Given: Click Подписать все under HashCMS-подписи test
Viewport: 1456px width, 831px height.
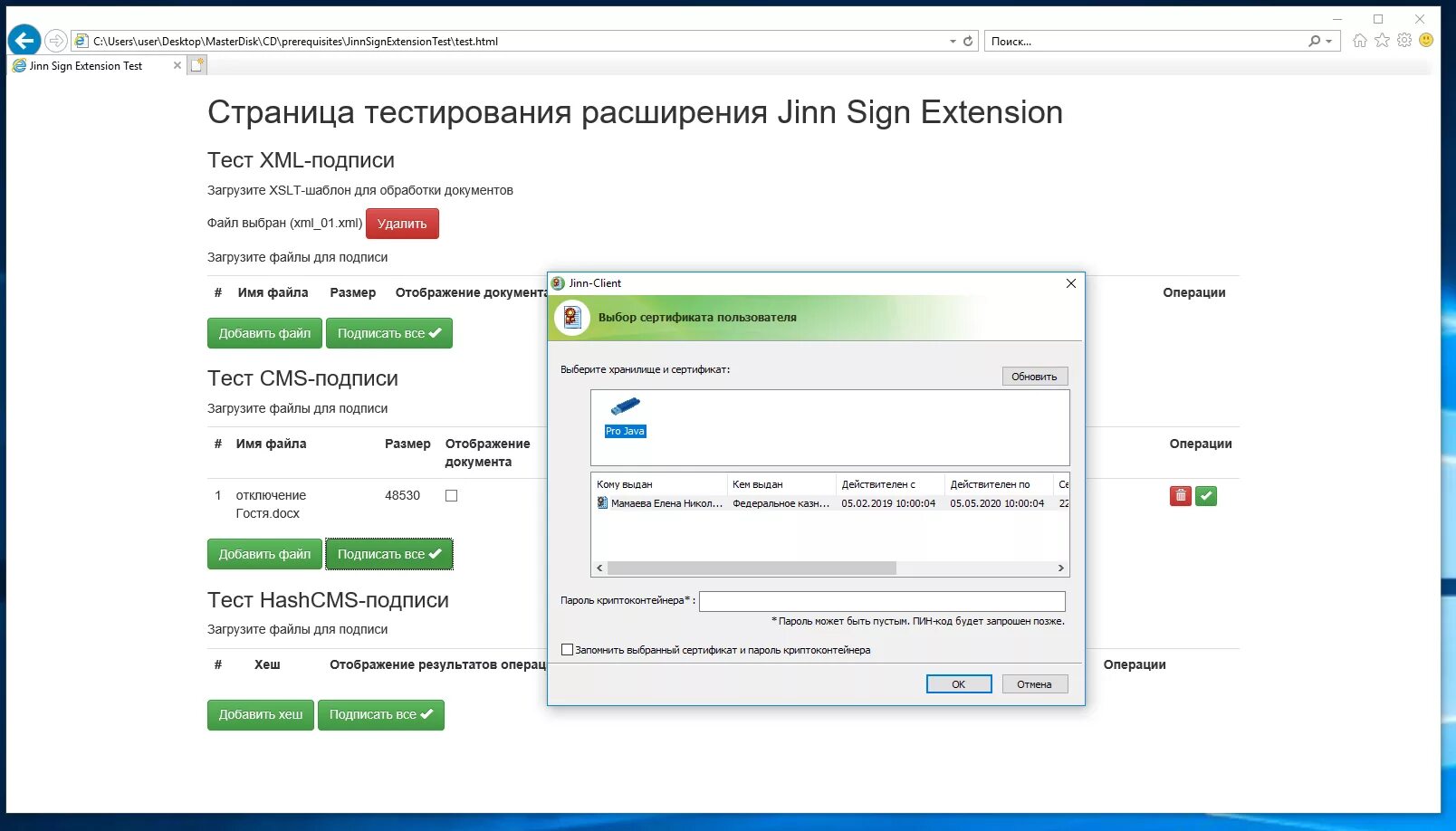Looking at the screenshot, I should pyautogui.click(x=381, y=714).
